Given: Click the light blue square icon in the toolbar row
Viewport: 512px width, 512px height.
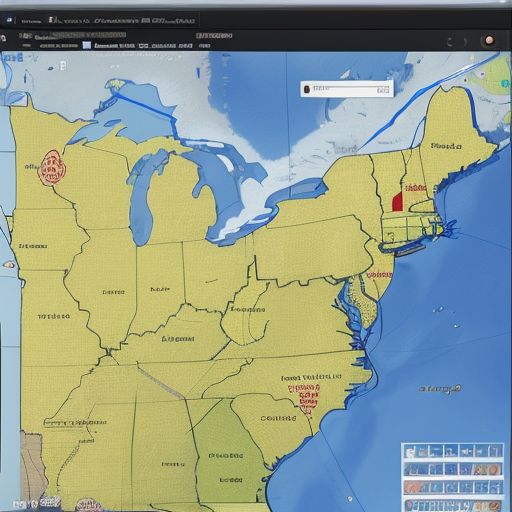Looking at the screenshot, I should coord(87,45).
